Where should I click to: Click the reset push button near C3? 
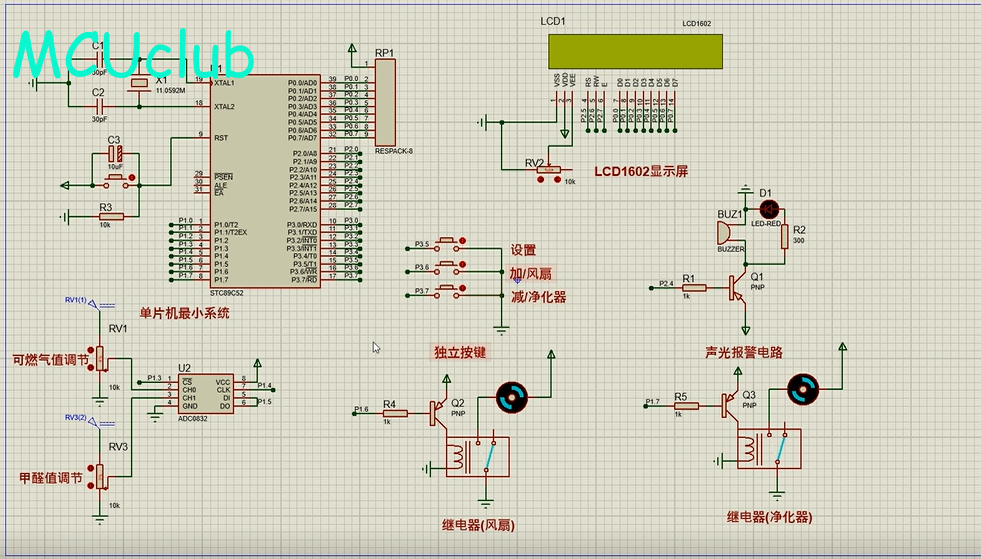[x=116, y=182]
